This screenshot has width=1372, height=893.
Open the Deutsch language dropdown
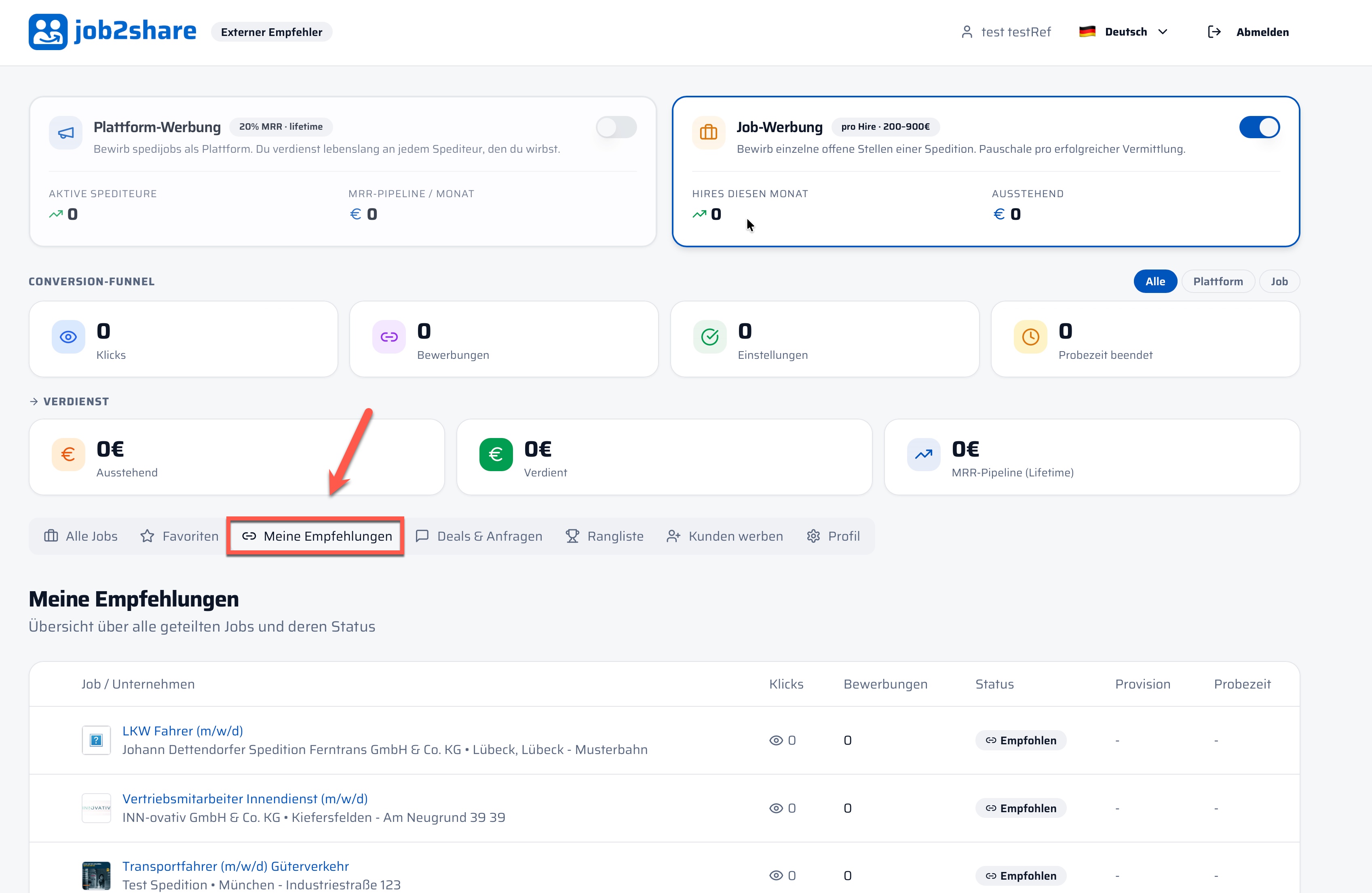[x=1124, y=32]
